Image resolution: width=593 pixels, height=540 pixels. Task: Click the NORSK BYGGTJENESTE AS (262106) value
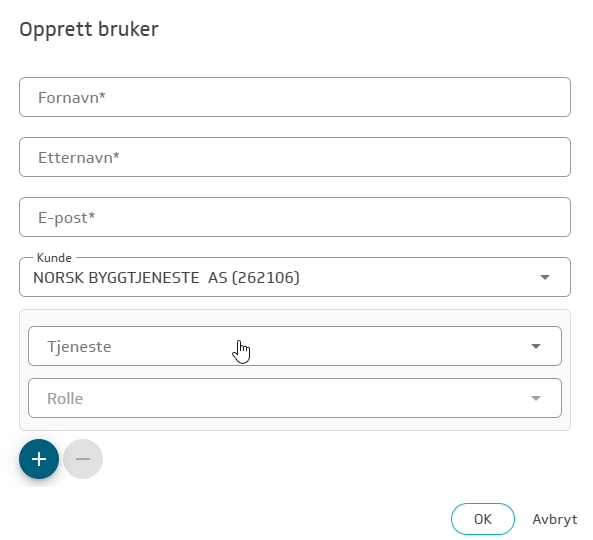(x=166, y=278)
